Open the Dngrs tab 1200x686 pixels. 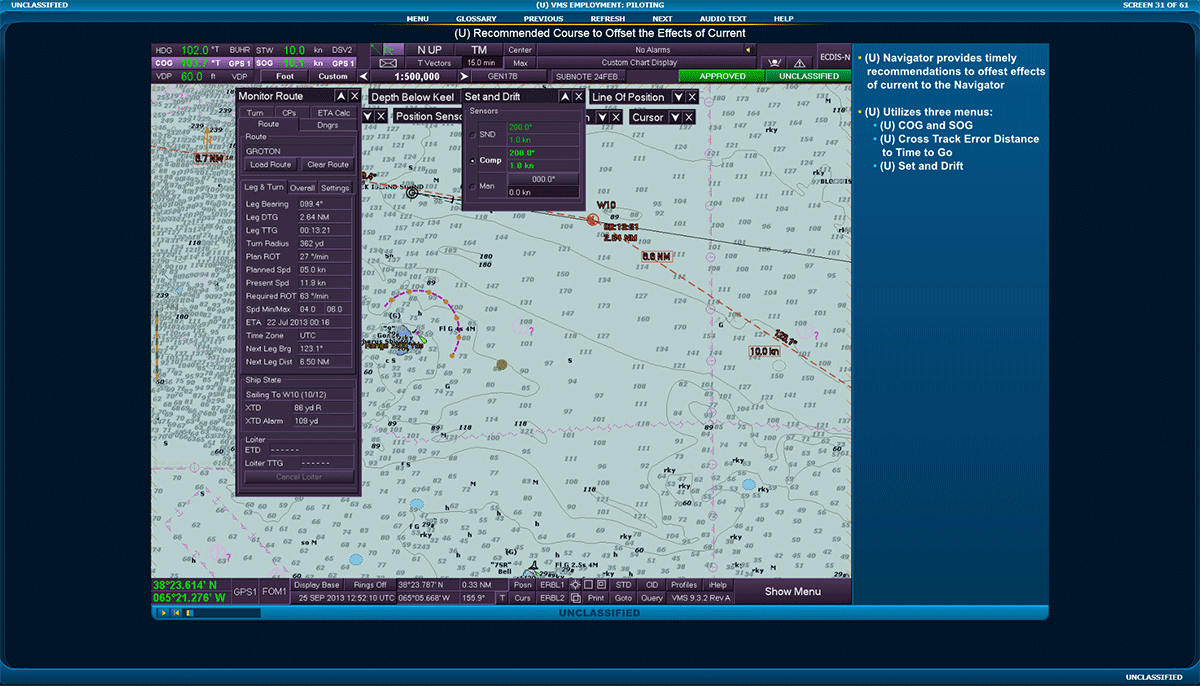pyautogui.click(x=327, y=125)
